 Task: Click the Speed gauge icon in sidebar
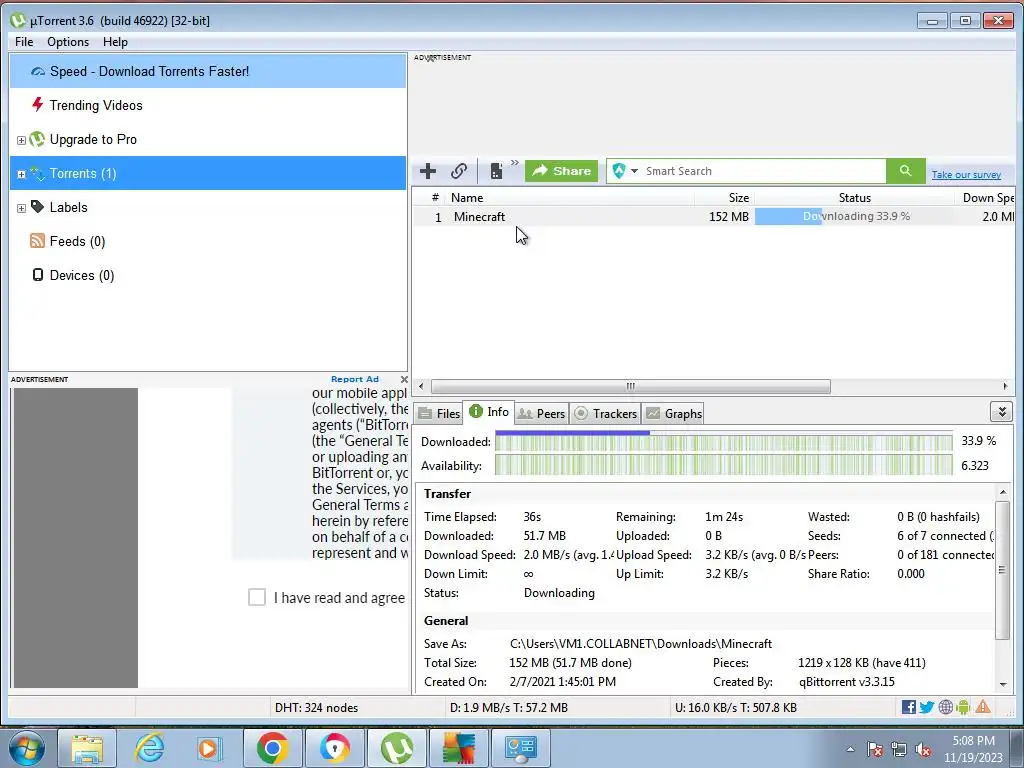tap(38, 71)
